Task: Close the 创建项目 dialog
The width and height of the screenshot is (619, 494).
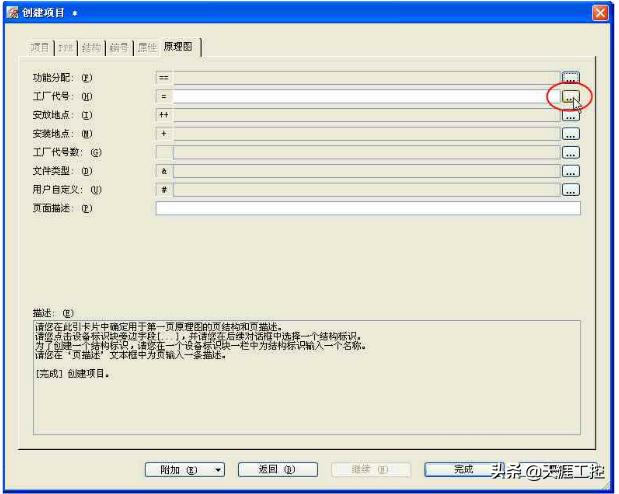Action: [600, 13]
